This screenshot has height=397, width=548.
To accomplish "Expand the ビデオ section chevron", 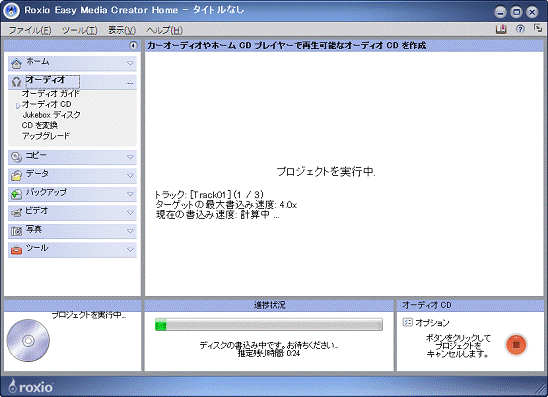I will click(130, 212).
